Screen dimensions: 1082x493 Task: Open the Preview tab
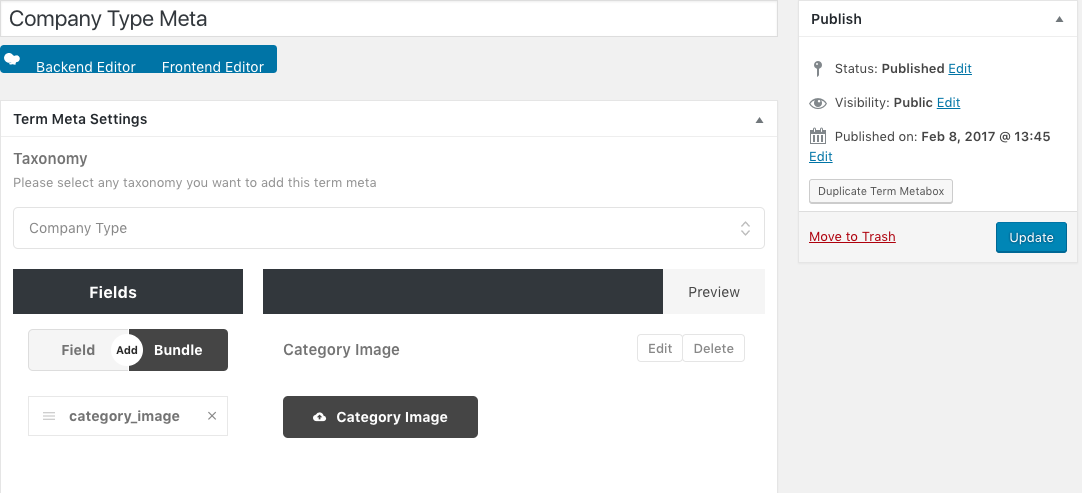714,292
